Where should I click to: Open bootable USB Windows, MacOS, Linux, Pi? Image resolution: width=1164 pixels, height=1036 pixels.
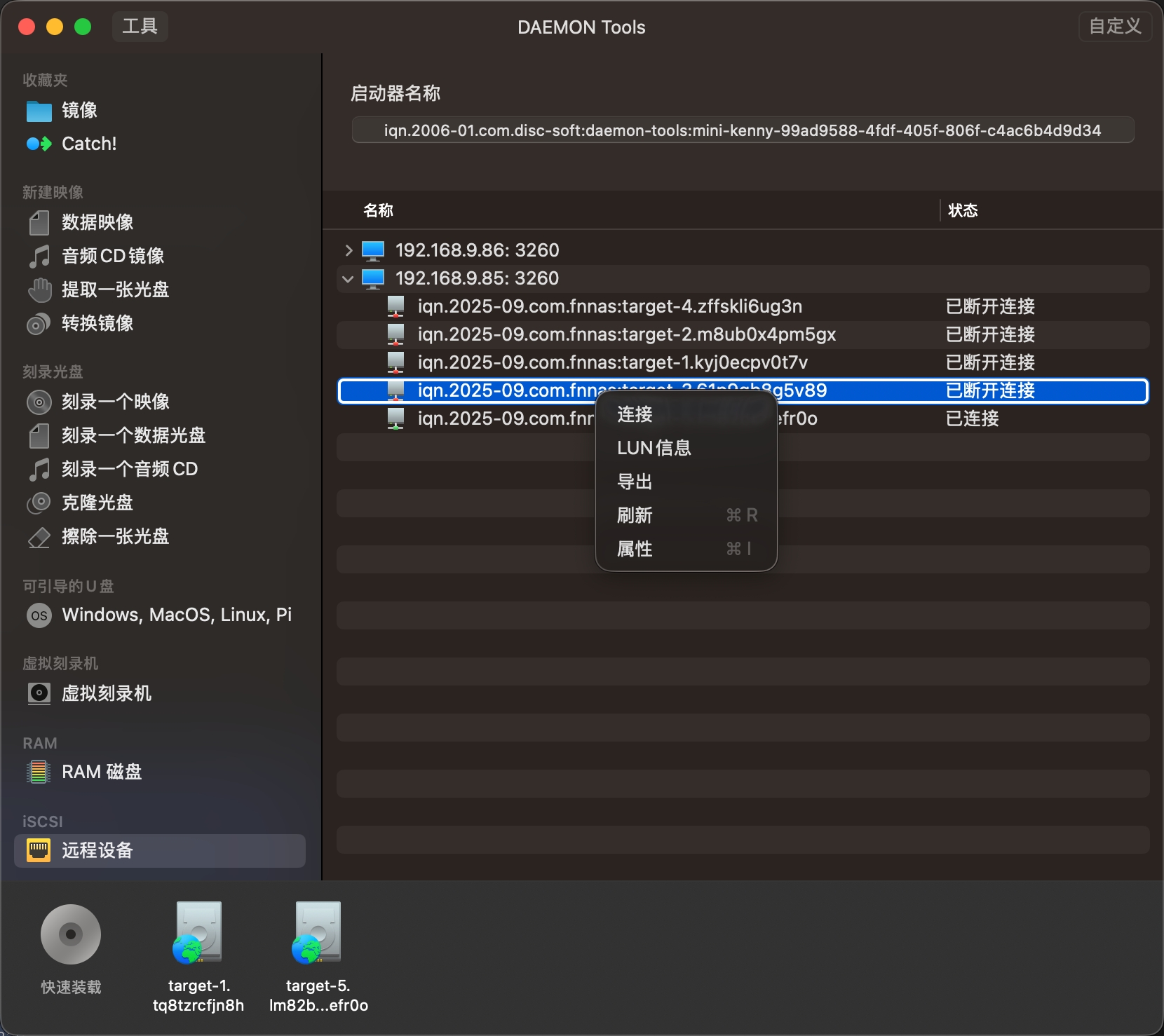coord(176,615)
